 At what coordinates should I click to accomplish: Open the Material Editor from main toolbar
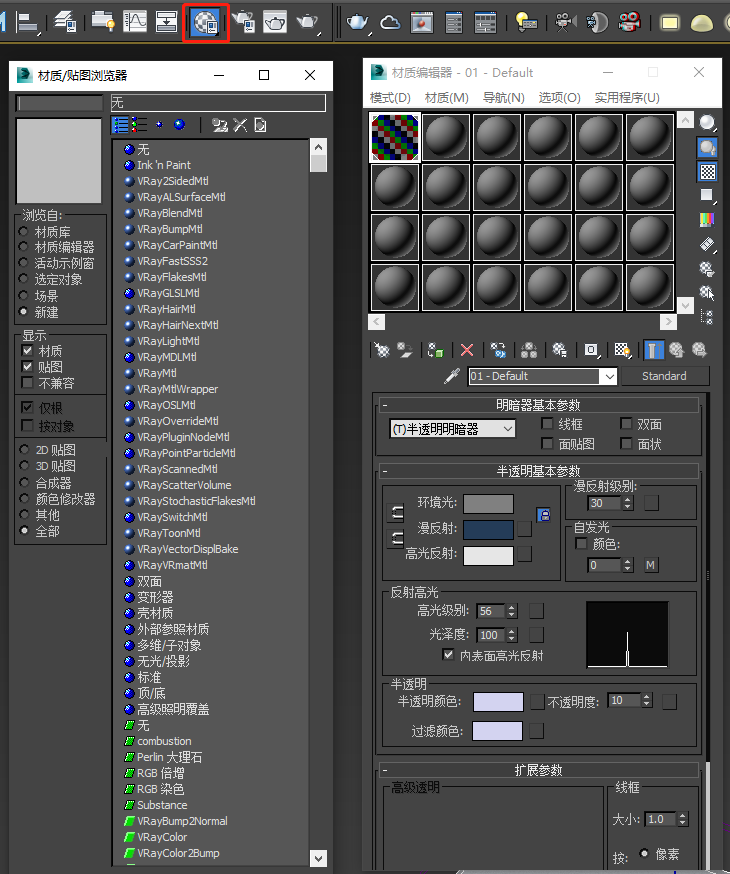coord(207,21)
